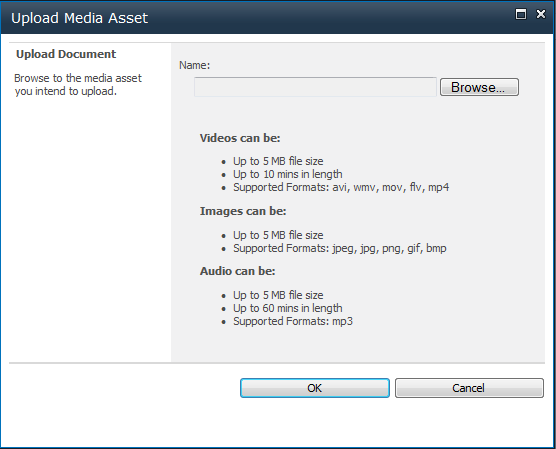Click the 'Videos can be:' heading
The height and width of the screenshot is (449, 556).
(240, 138)
